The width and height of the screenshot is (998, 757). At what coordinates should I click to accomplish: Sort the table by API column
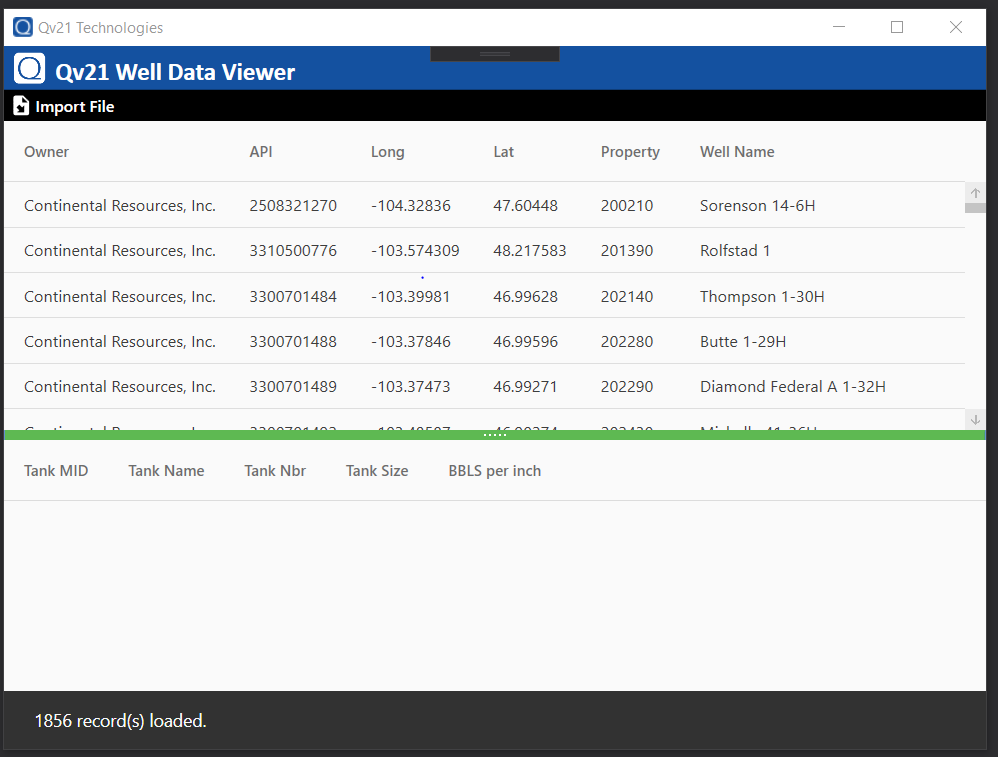(x=260, y=151)
